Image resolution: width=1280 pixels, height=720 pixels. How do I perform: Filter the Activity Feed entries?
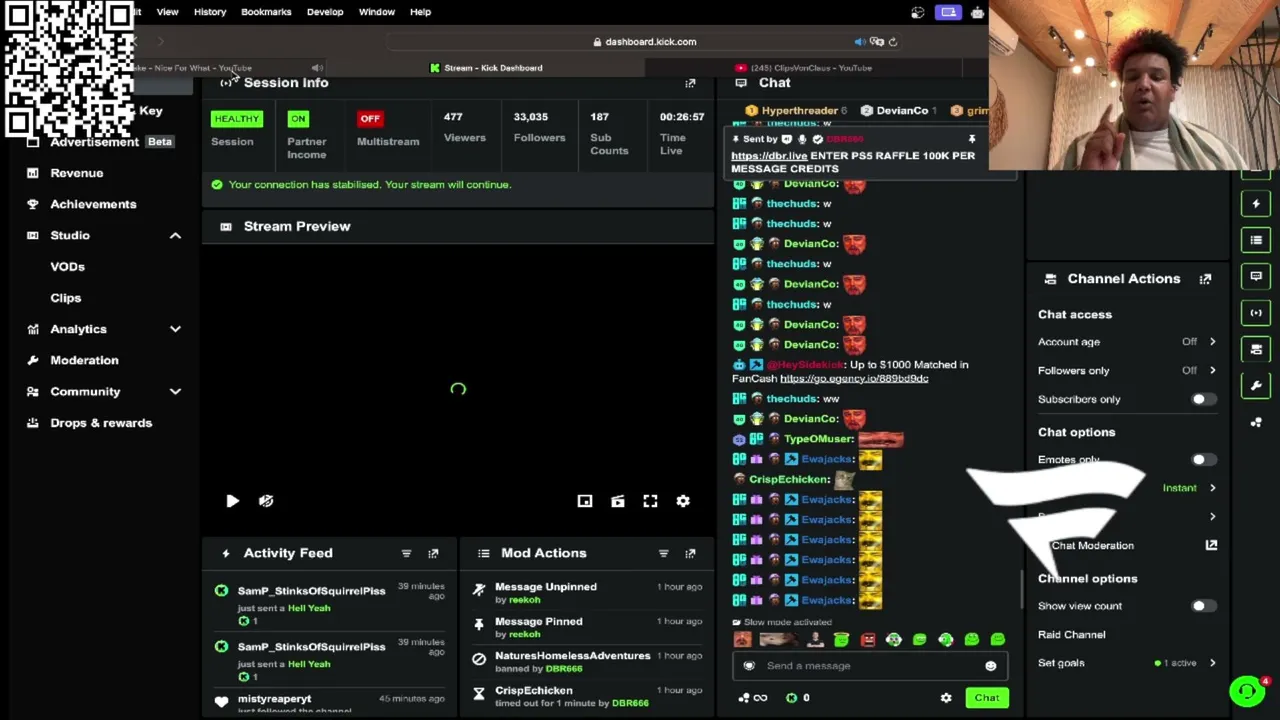click(406, 553)
